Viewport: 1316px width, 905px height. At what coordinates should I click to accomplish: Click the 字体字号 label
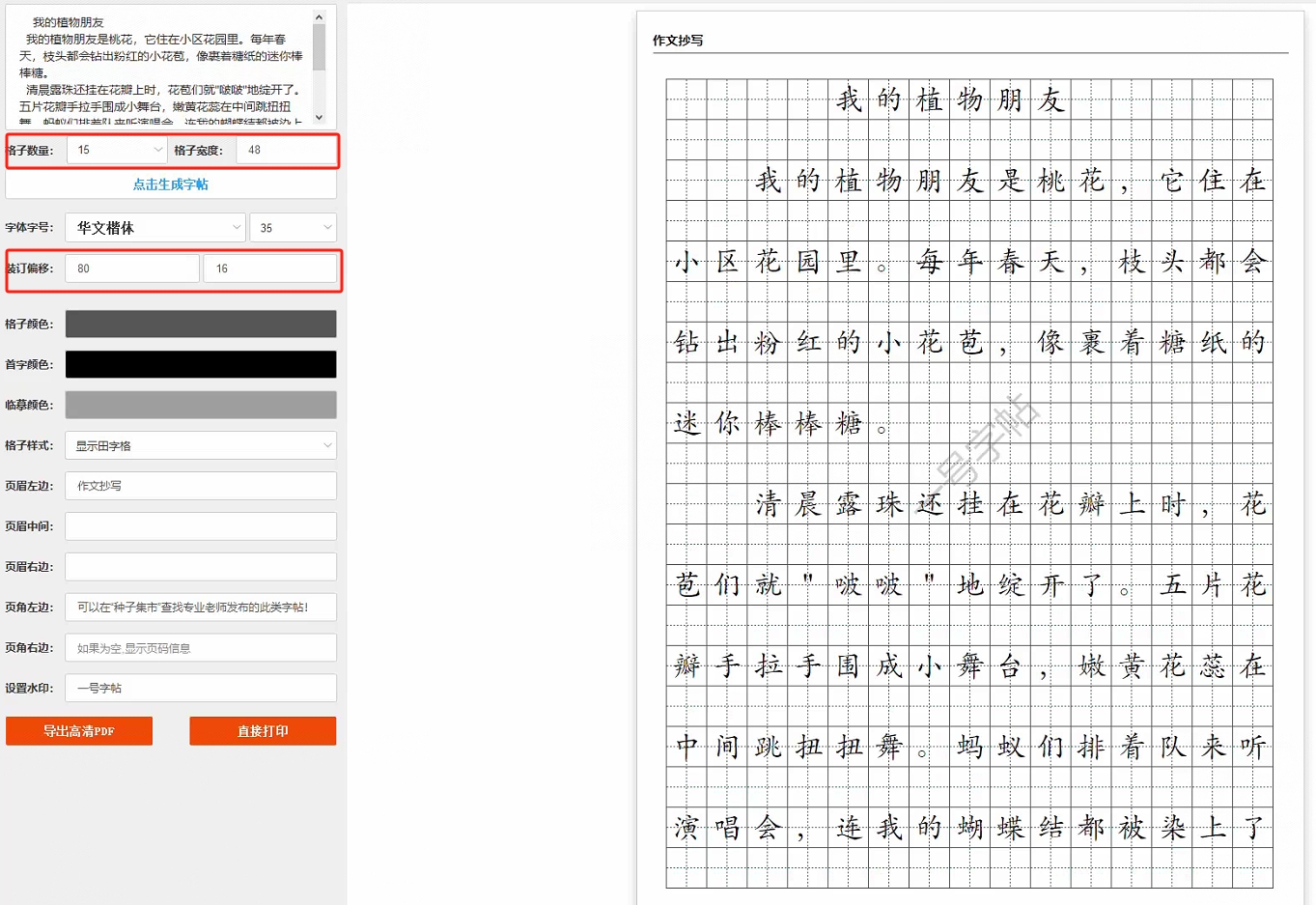pos(29,228)
